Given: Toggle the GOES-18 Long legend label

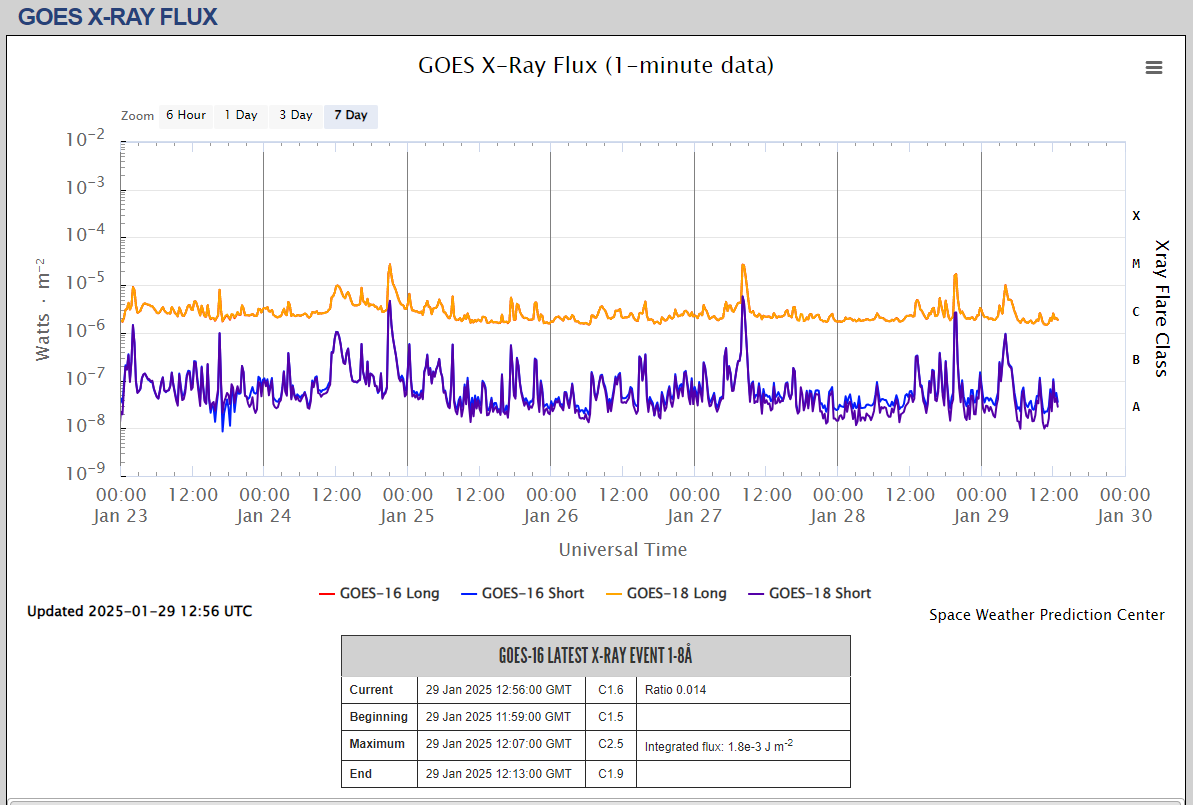Looking at the screenshot, I should tap(676, 593).
